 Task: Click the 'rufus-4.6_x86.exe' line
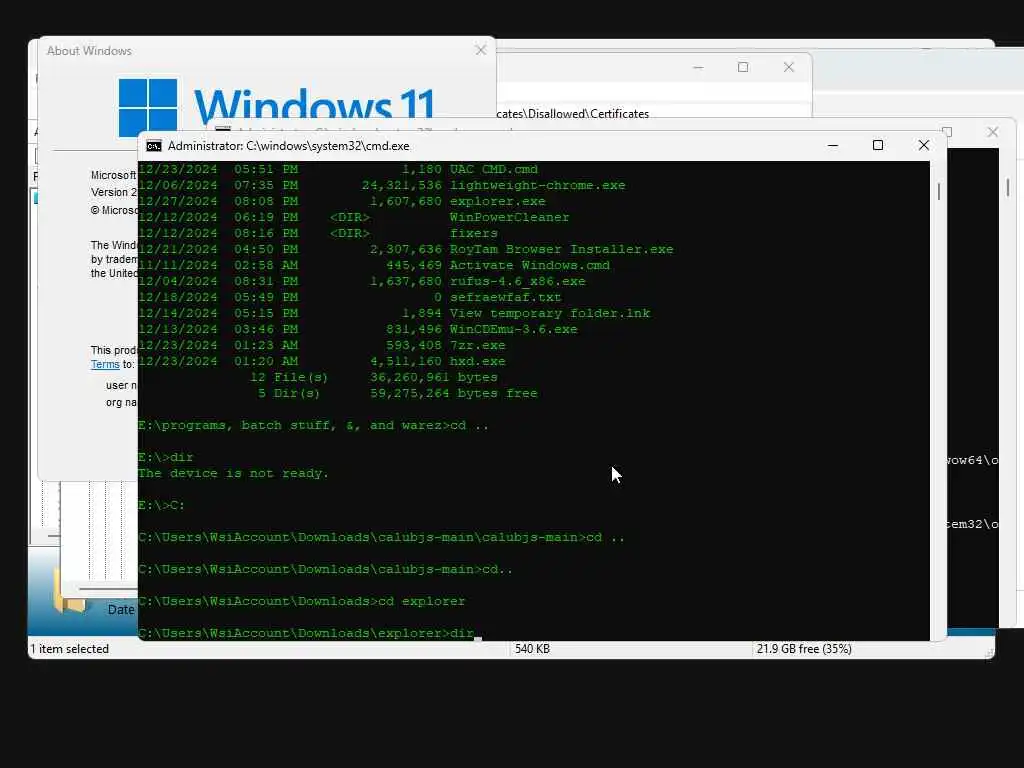click(362, 281)
